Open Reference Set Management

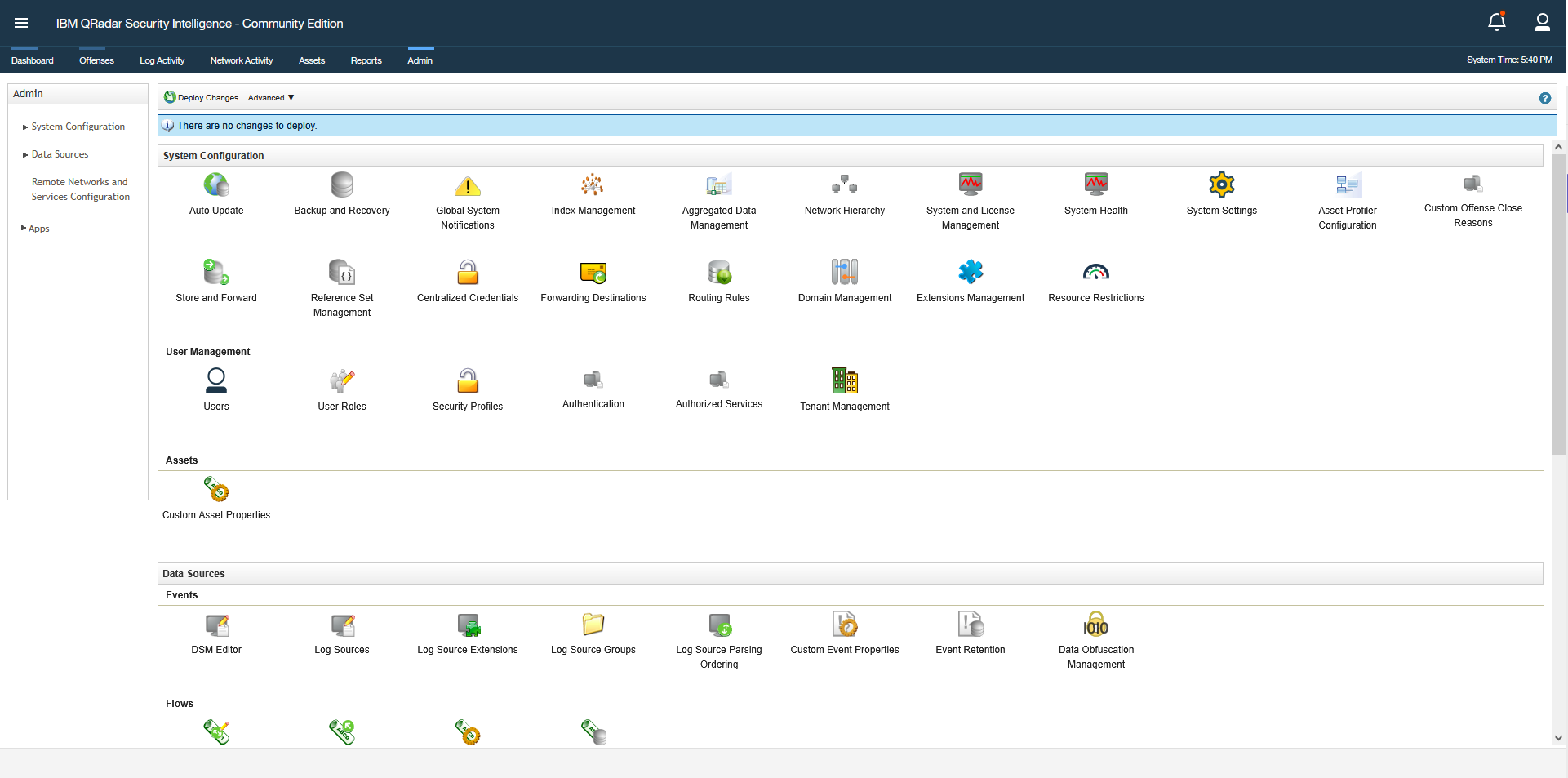341,273
